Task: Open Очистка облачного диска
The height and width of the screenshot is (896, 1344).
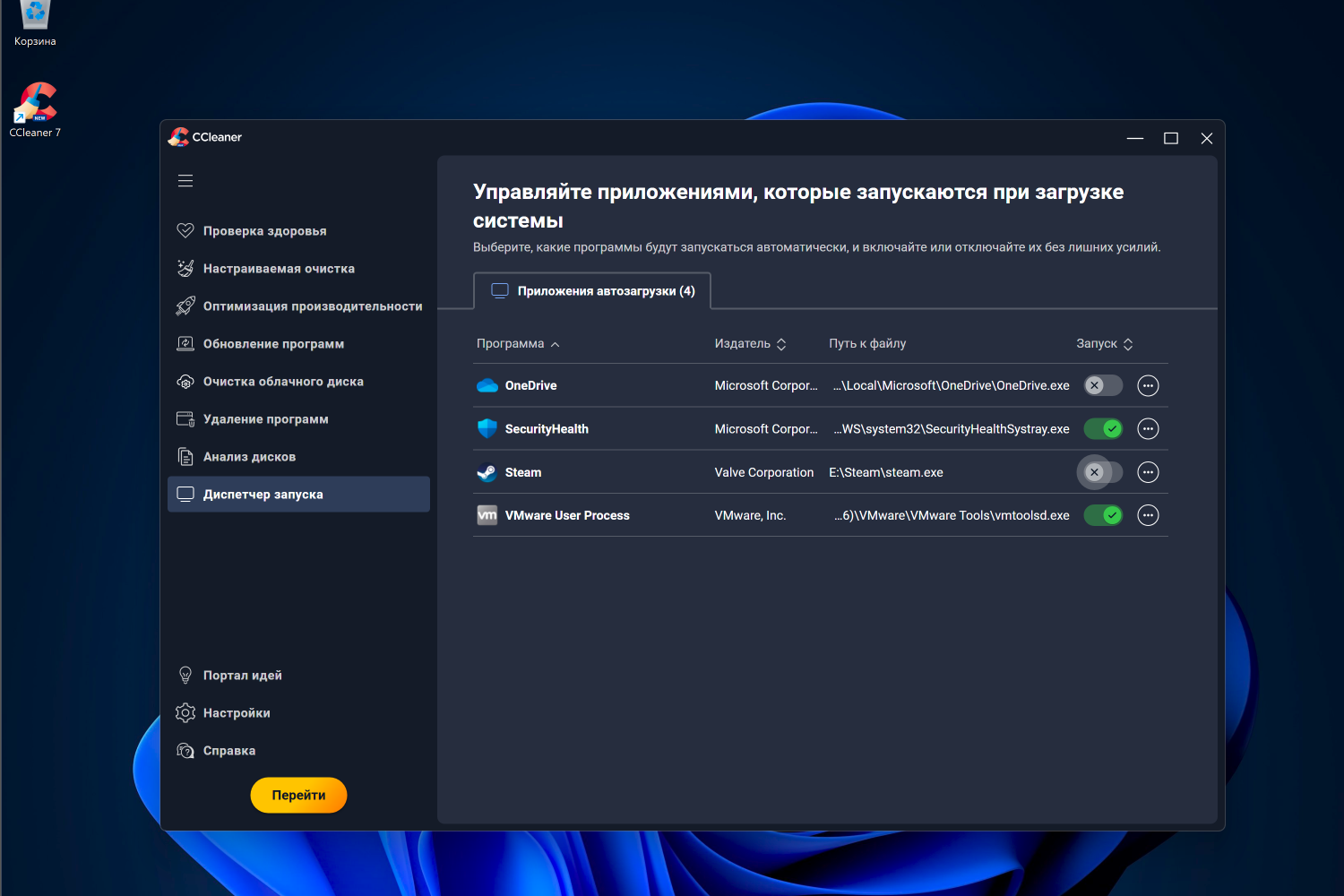Action: click(298, 382)
